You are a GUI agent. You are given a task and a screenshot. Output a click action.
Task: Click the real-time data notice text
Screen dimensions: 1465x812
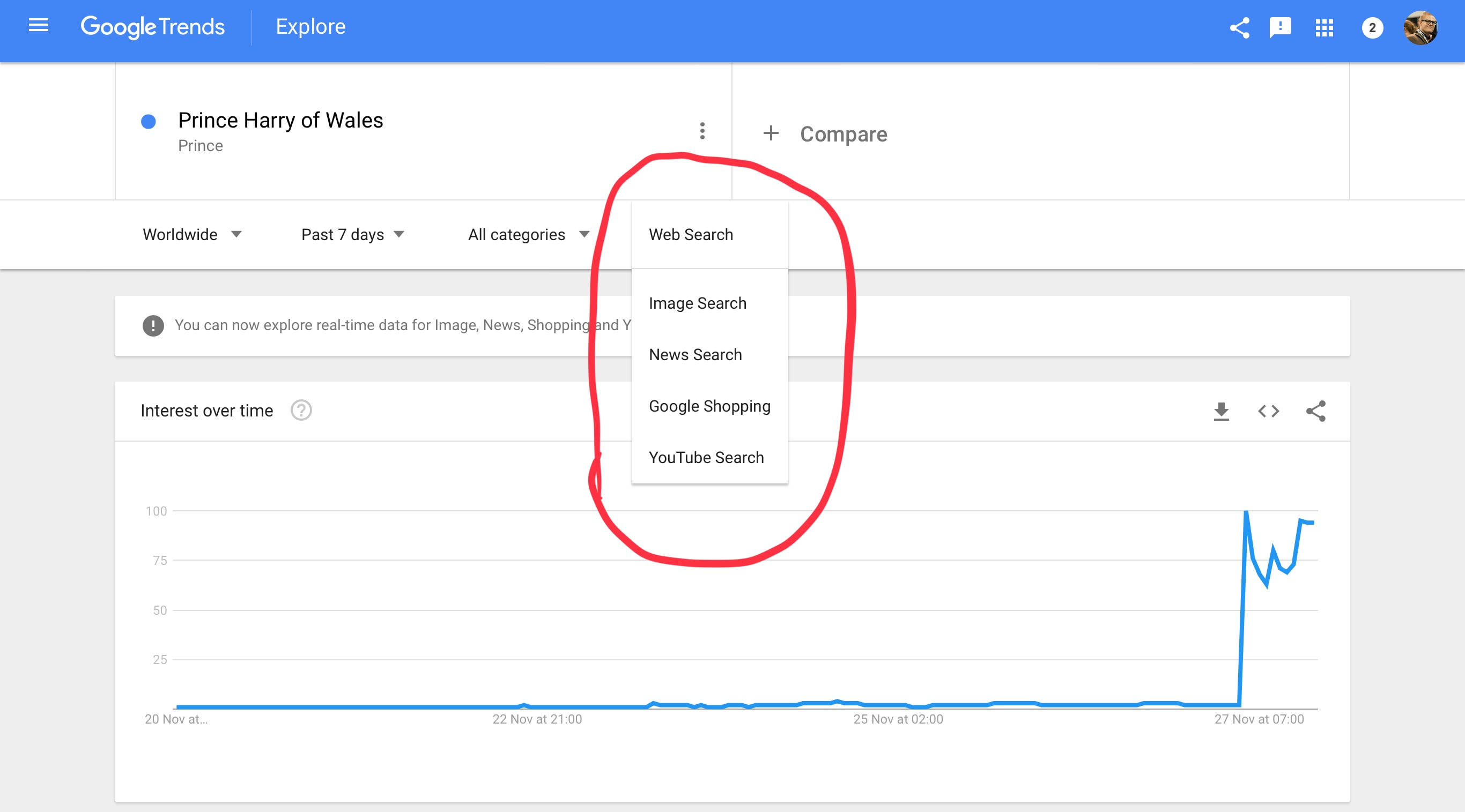coord(402,325)
